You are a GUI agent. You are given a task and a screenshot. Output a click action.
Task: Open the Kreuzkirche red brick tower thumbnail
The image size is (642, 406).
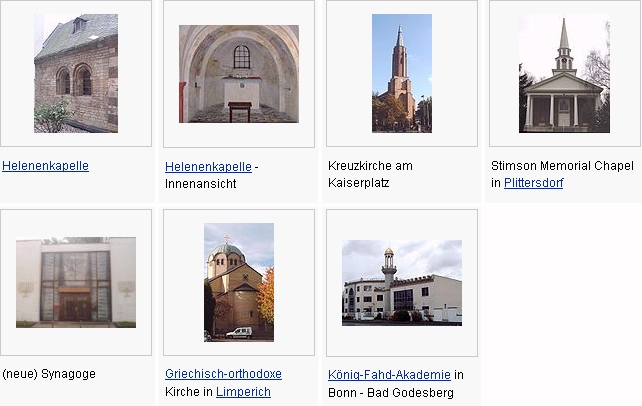[402, 73]
